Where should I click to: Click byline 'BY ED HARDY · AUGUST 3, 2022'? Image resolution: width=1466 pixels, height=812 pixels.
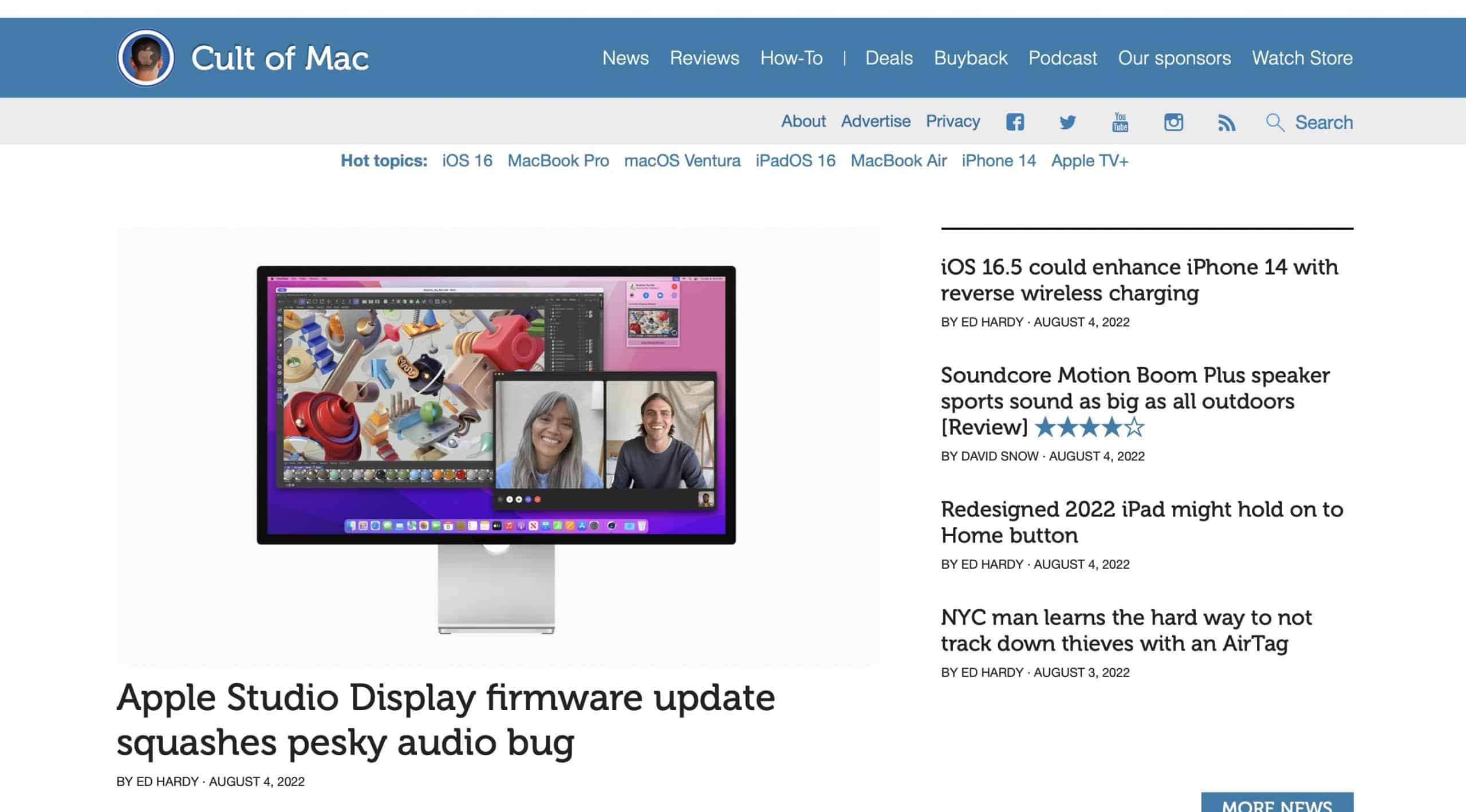(x=1035, y=672)
